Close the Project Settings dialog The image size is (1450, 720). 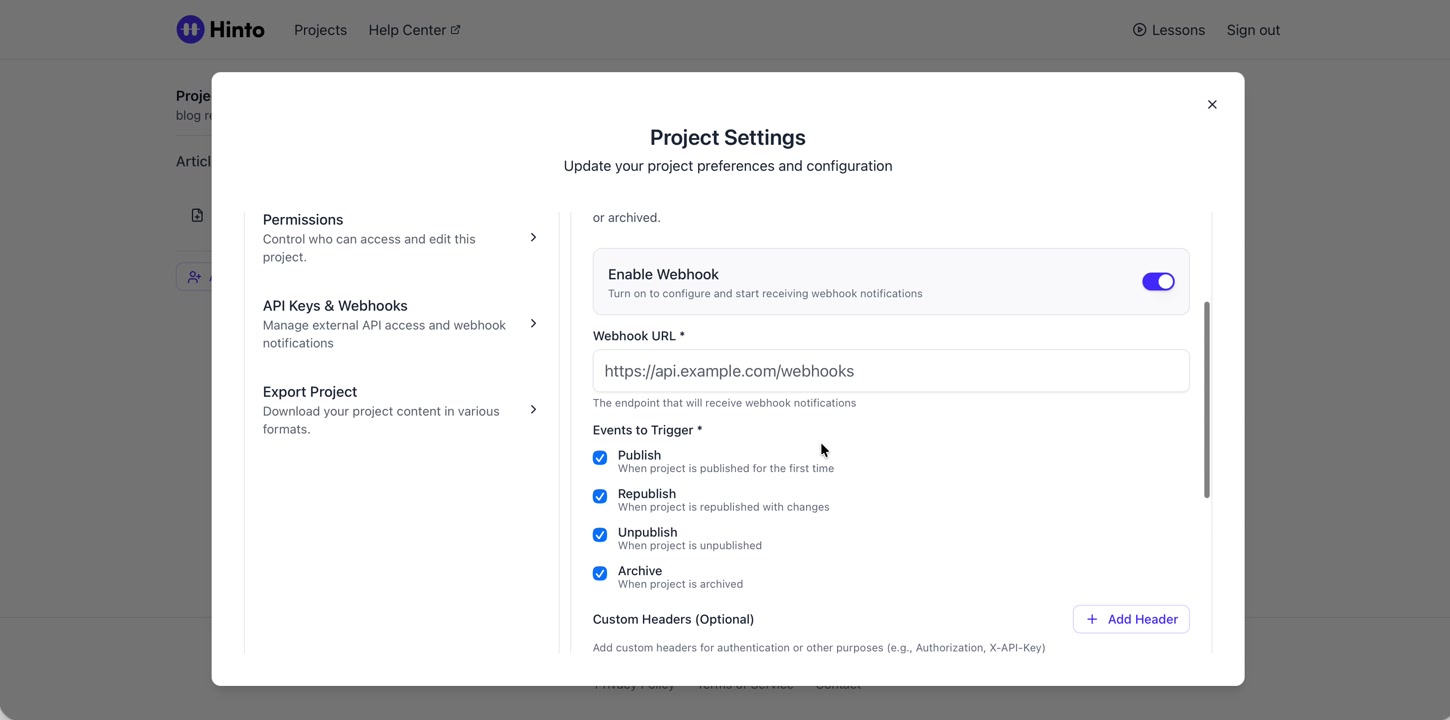[1212, 105]
